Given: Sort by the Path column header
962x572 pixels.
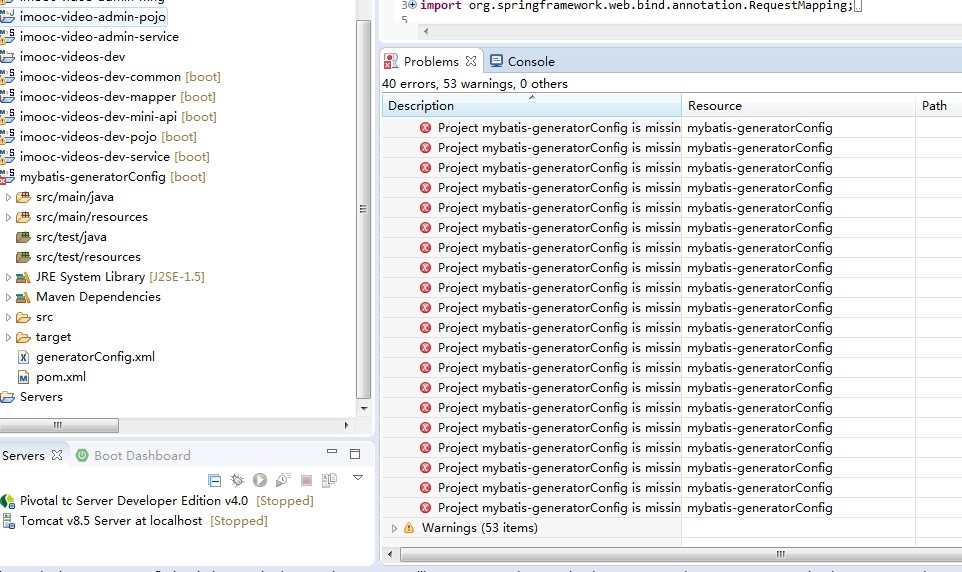Looking at the screenshot, I should pyautogui.click(x=939, y=106).
